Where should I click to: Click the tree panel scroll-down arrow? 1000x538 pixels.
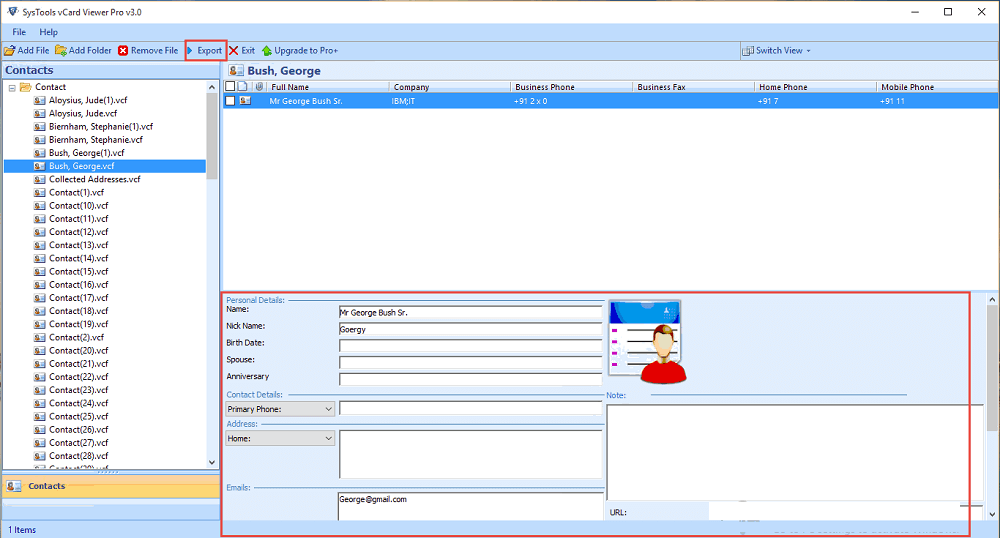pyautogui.click(x=212, y=462)
